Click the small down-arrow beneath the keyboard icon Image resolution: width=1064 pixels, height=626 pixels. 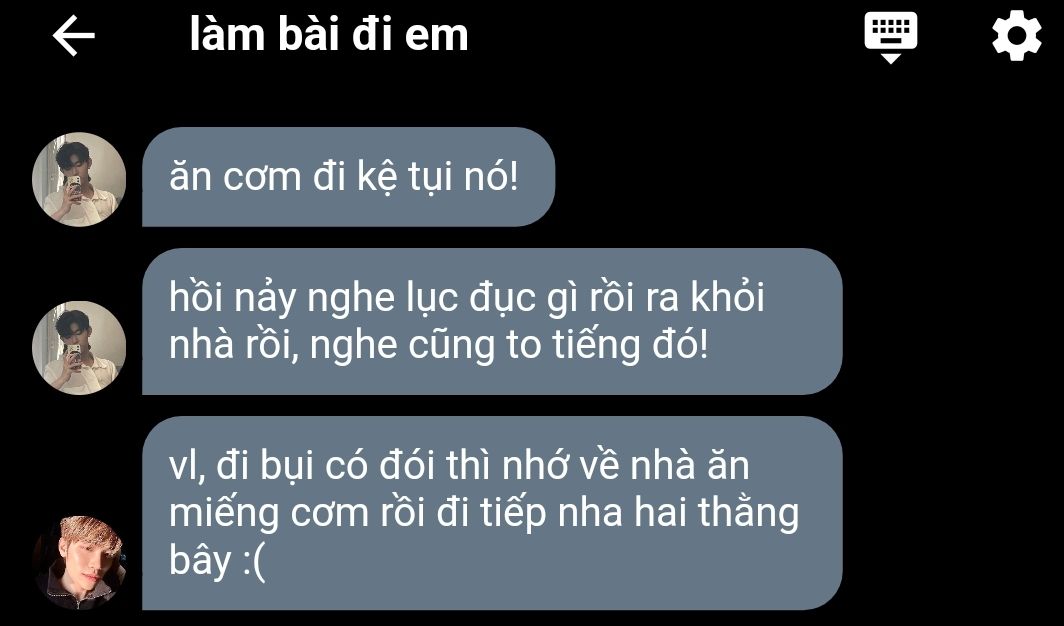point(890,58)
